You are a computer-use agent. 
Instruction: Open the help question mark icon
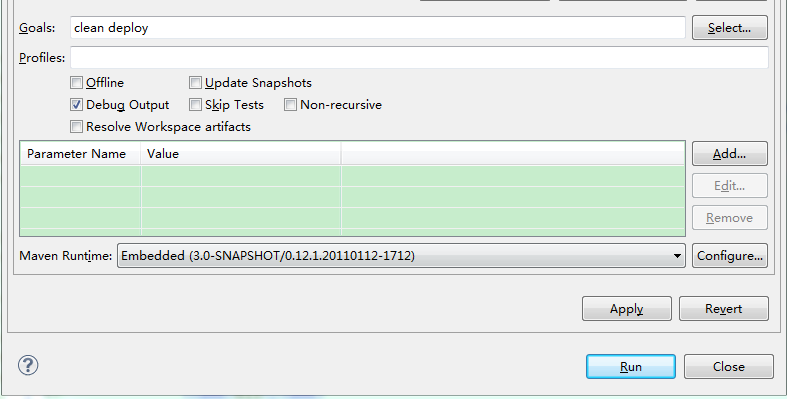tap(28, 365)
